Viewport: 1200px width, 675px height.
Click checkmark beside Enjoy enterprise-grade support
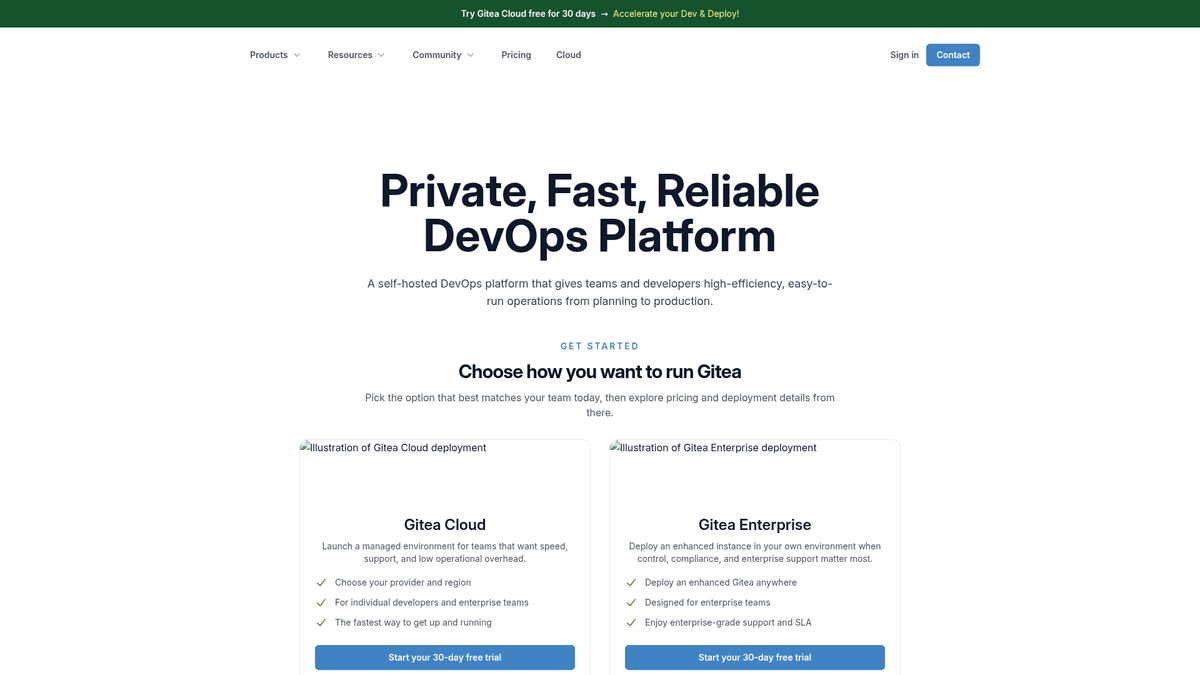[631, 622]
